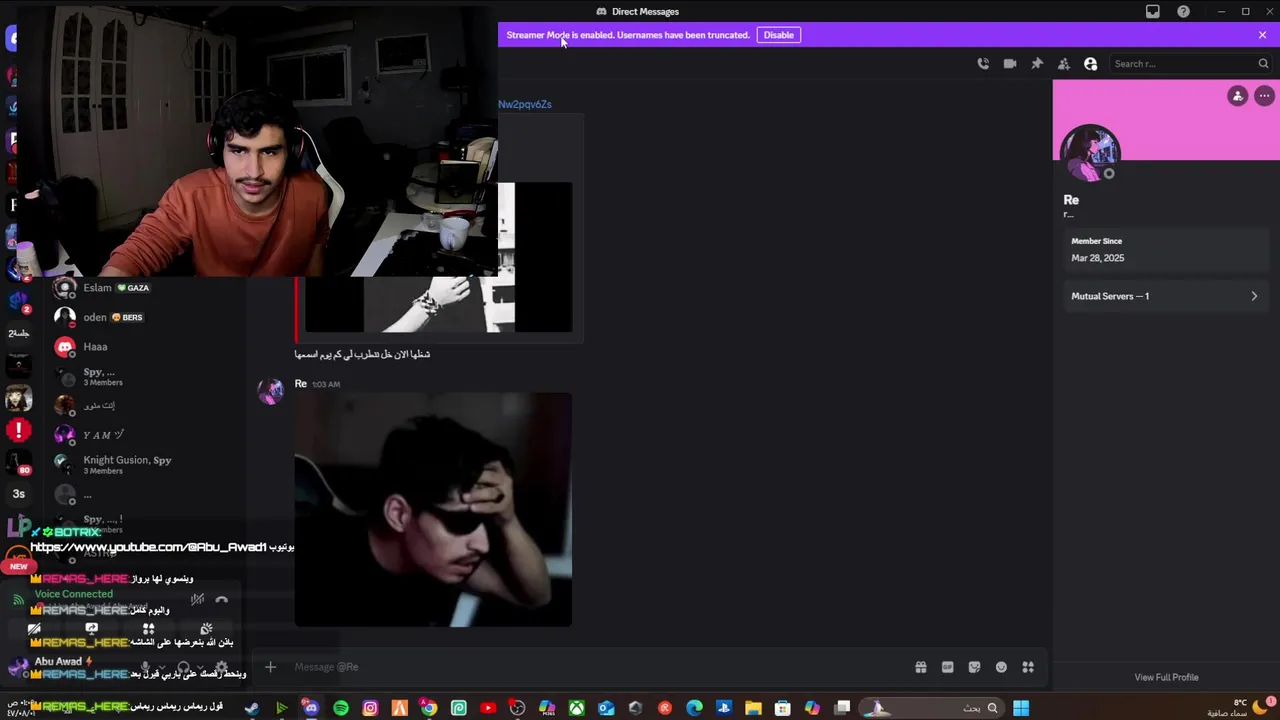Open the emoji picker
Image resolution: width=1280 pixels, height=720 pixels.
(x=1001, y=667)
